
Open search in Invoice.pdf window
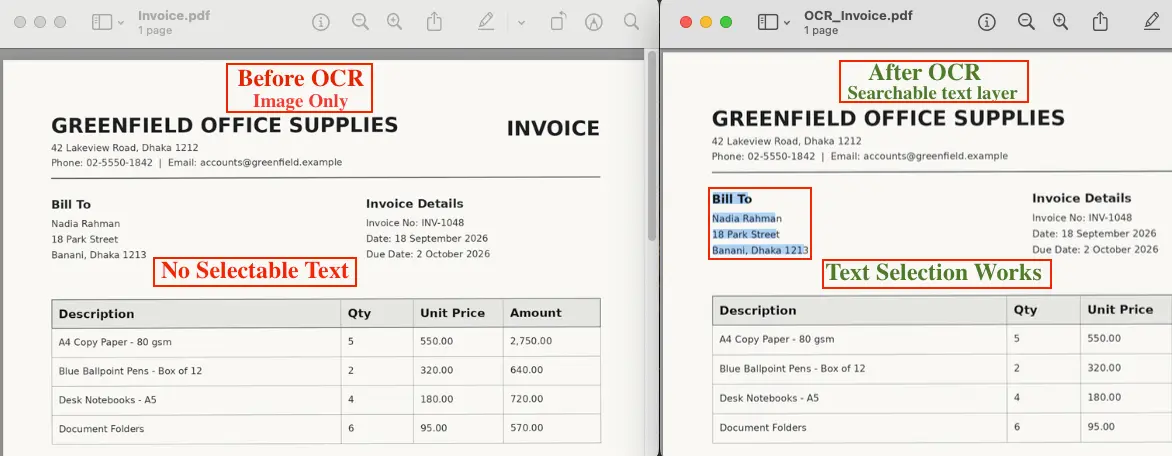click(632, 22)
